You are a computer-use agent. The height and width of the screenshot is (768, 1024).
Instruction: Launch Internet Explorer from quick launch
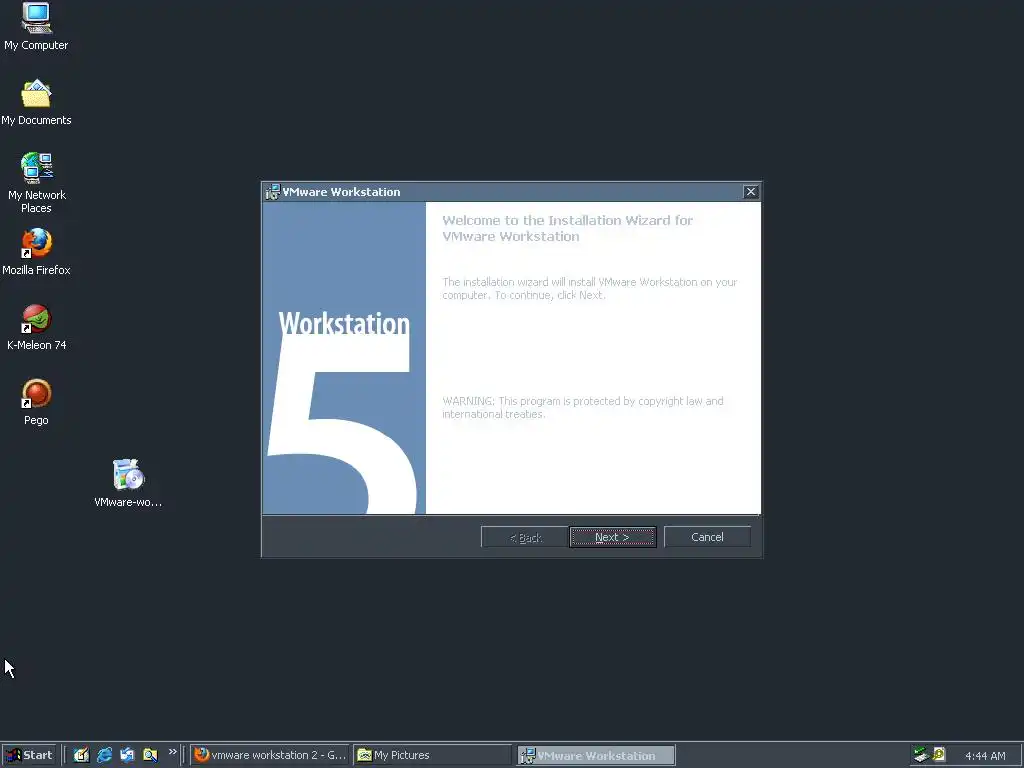pyautogui.click(x=104, y=755)
